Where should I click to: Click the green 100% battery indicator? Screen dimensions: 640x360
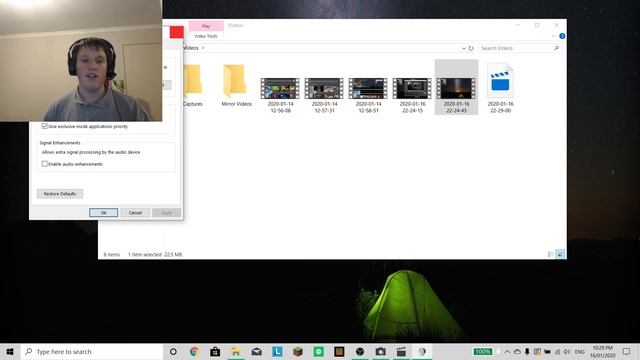483,351
